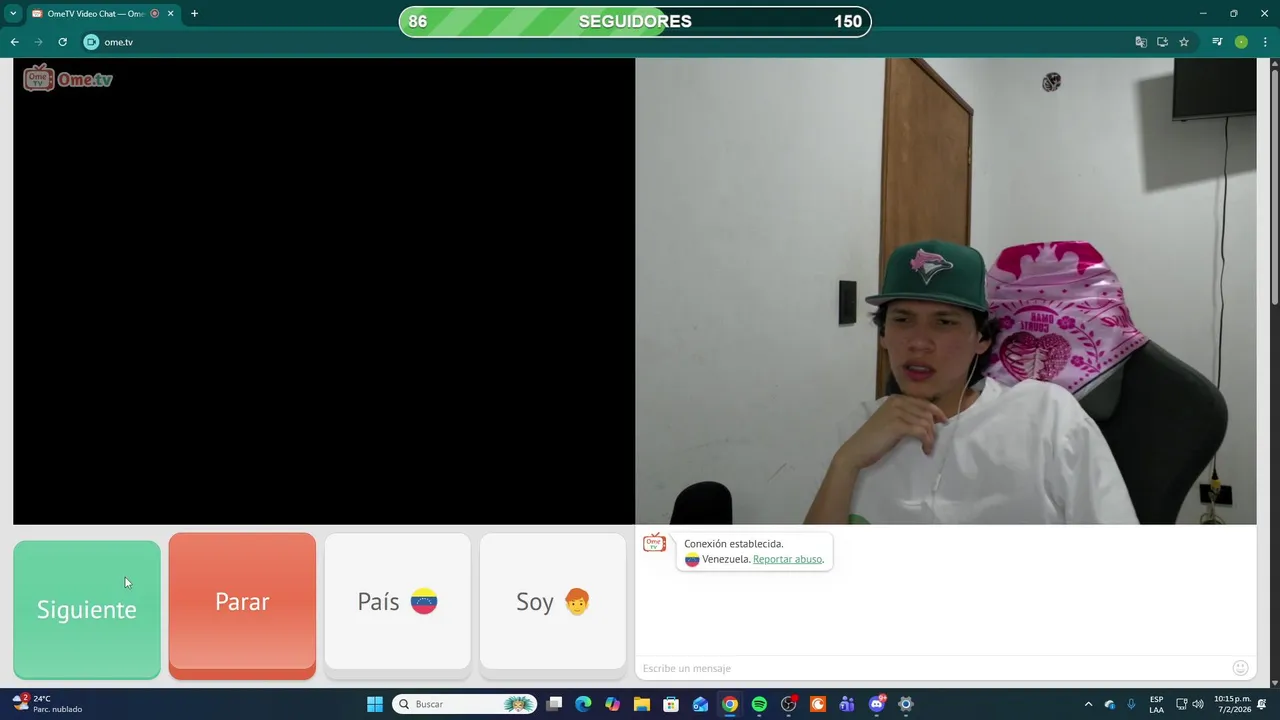Open network status tray icon
Screen dimensions: 1280x720
[x=1181, y=704]
